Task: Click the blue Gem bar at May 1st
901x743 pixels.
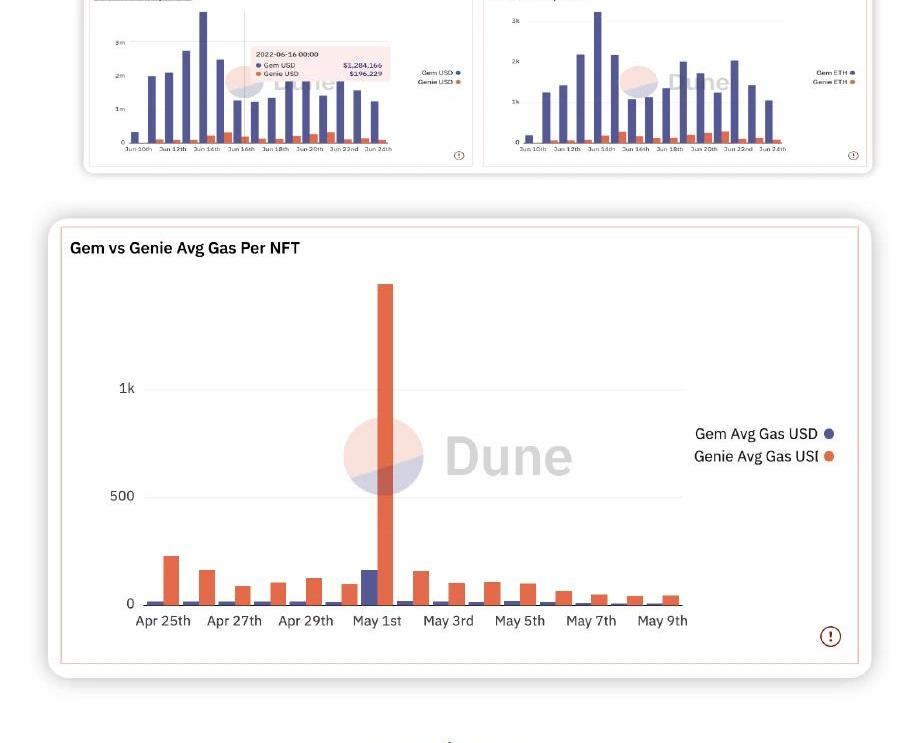Action: [369, 587]
